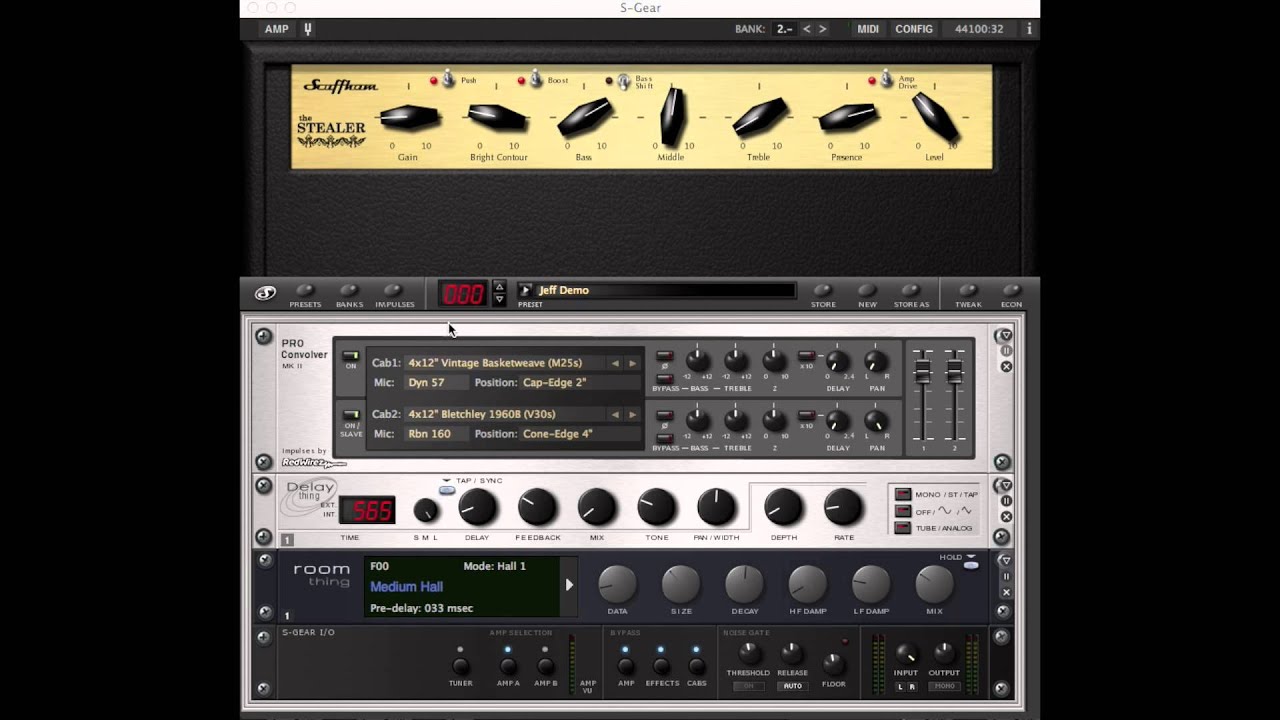
Task: Open Cab1 Position Cap-Edge 2" selector
Action: (578, 382)
